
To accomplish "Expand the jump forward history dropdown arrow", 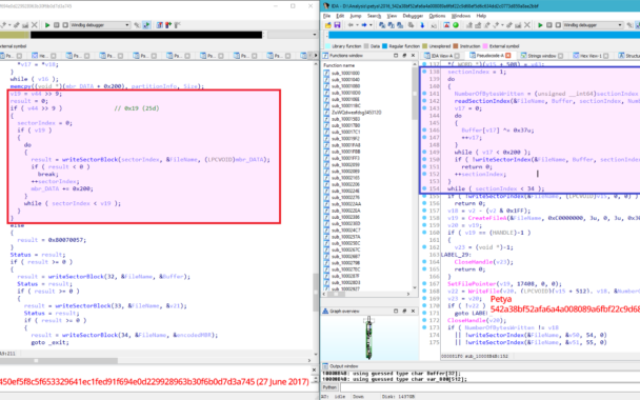I will (x=371, y=25).
